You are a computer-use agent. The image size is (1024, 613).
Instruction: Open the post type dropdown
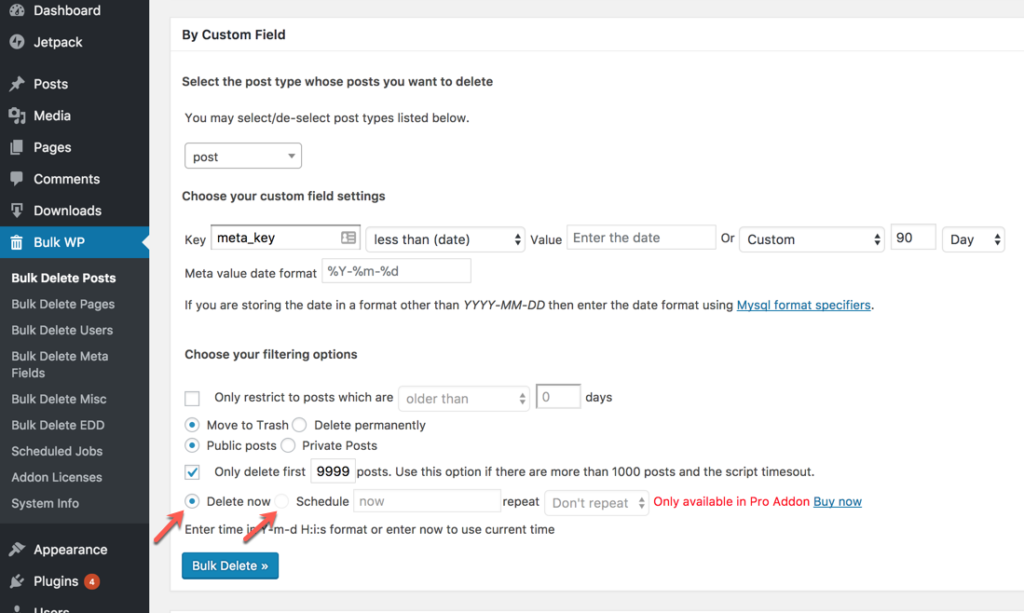pyautogui.click(x=242, y=155)
